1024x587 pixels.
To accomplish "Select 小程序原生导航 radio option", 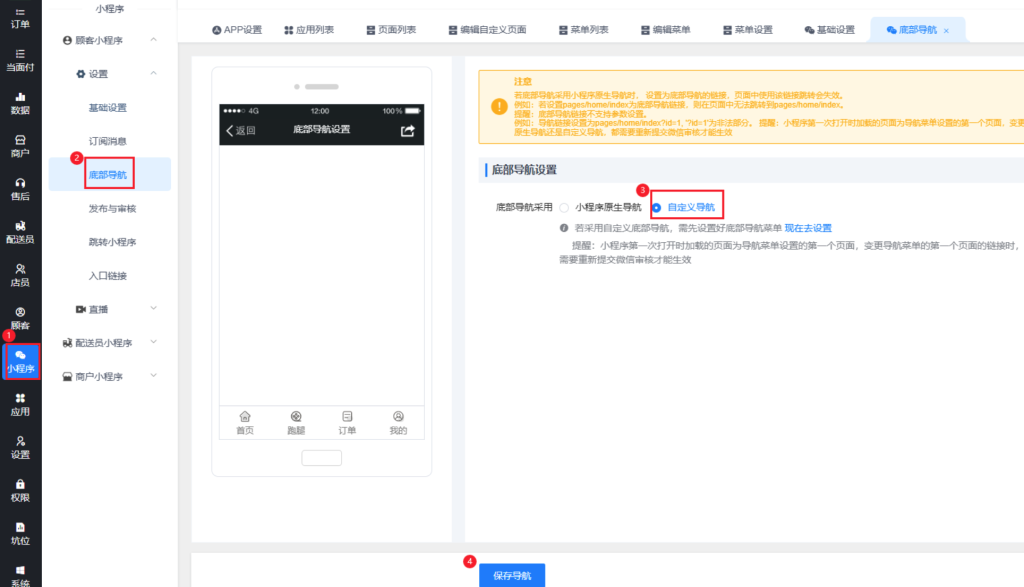I will 565,208.
